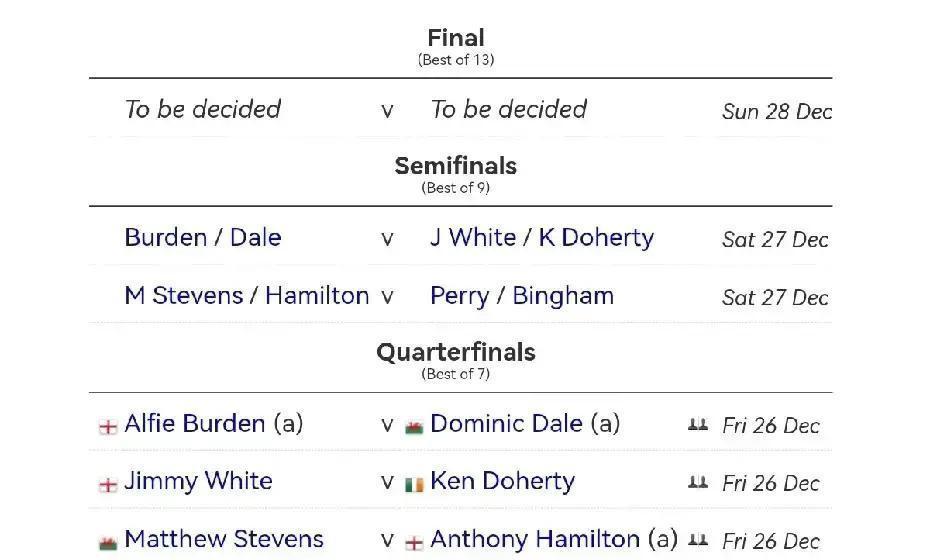930x560 pixels.
Task: Click the England flag beside Alfie Burden
Action: tap(108, 426)
